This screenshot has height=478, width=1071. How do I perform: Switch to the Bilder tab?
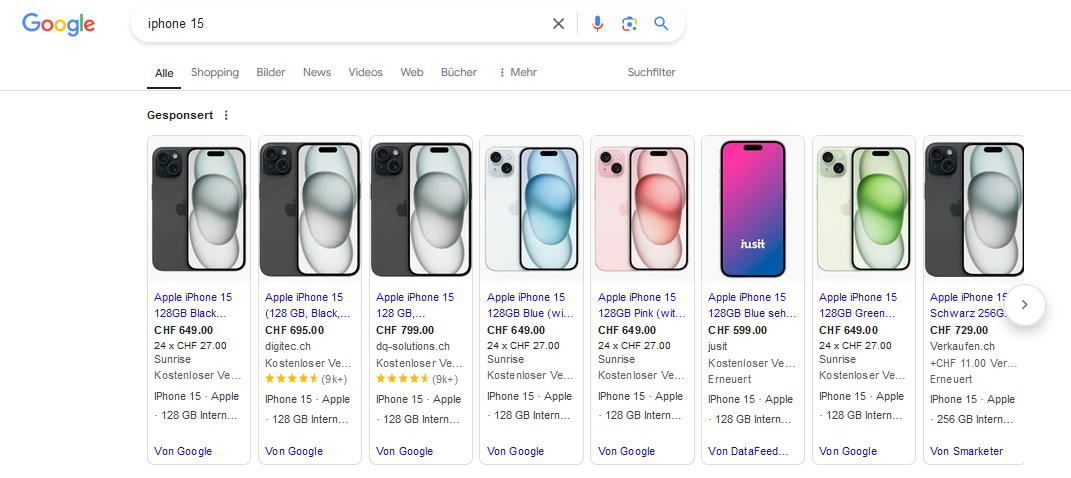(271, 72)
